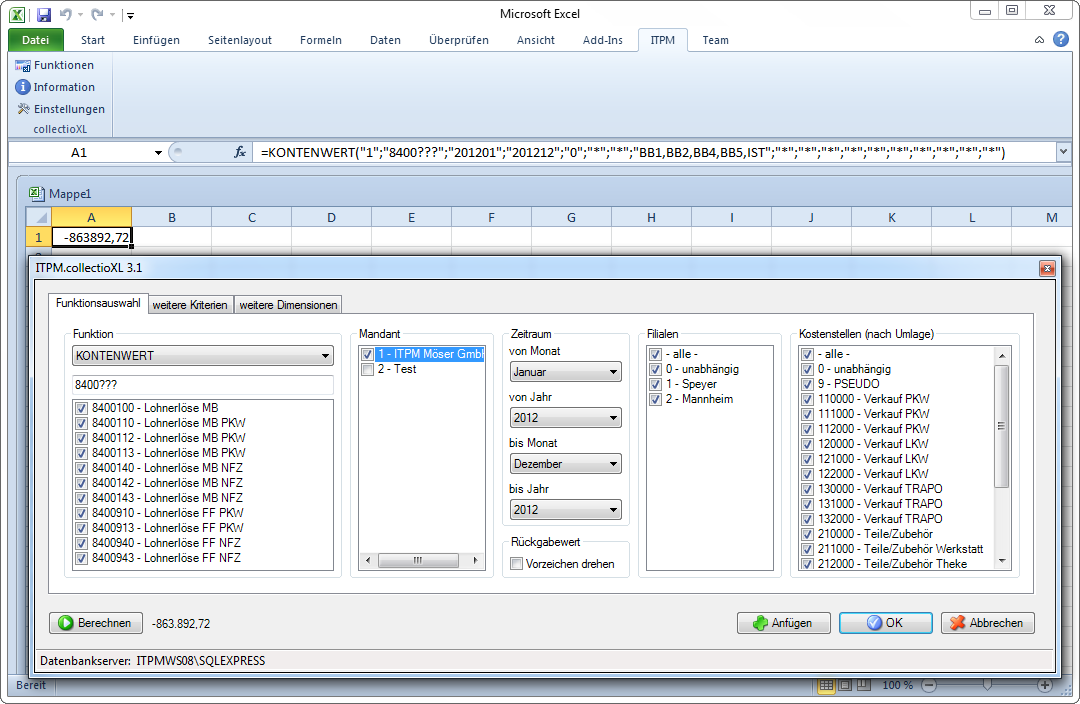Open Excel Help question mark icon
This screenshot has width=1080, height=704.
coord(1061,39)
